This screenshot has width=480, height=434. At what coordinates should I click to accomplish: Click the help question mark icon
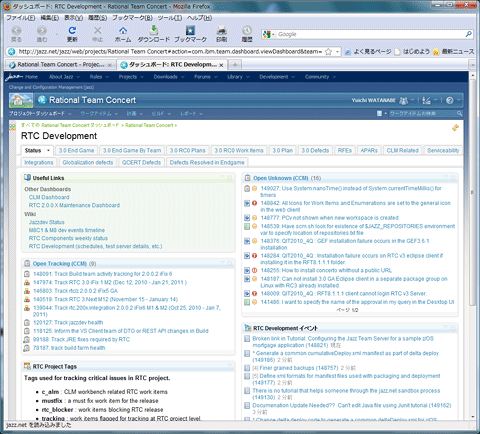pyautogui.click(x=450, y=100)
